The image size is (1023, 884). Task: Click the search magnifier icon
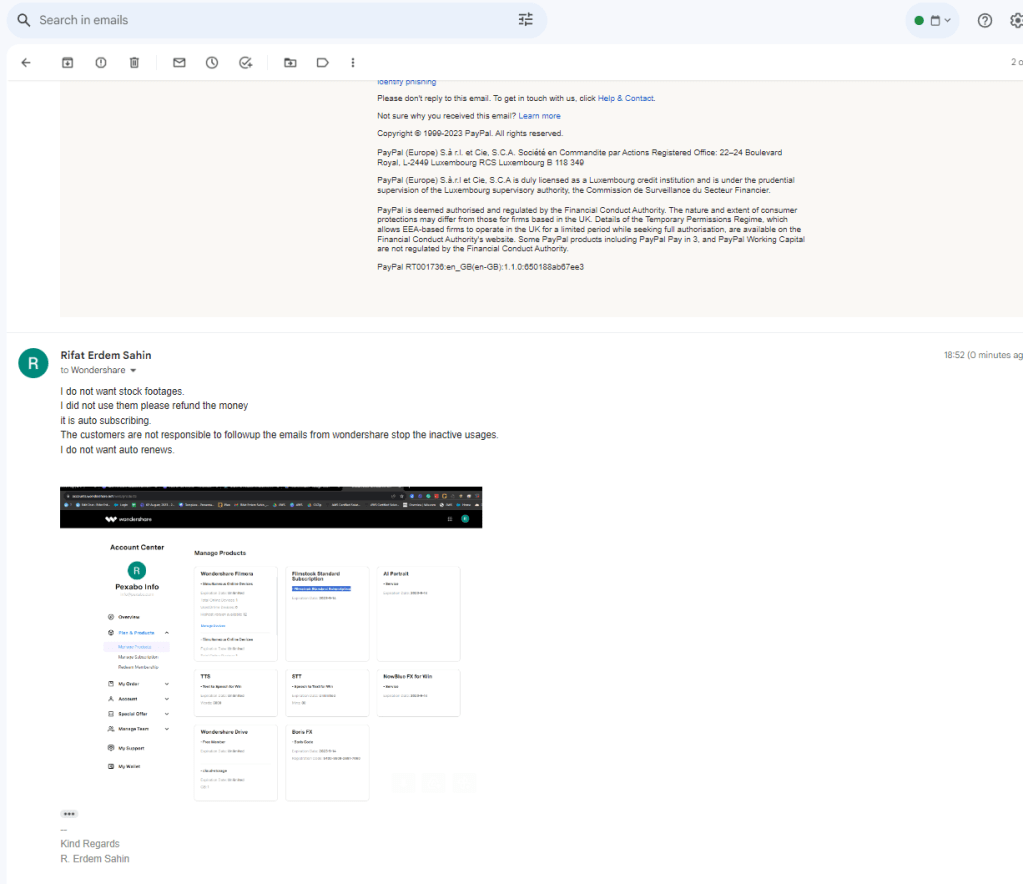pos(23,20)
